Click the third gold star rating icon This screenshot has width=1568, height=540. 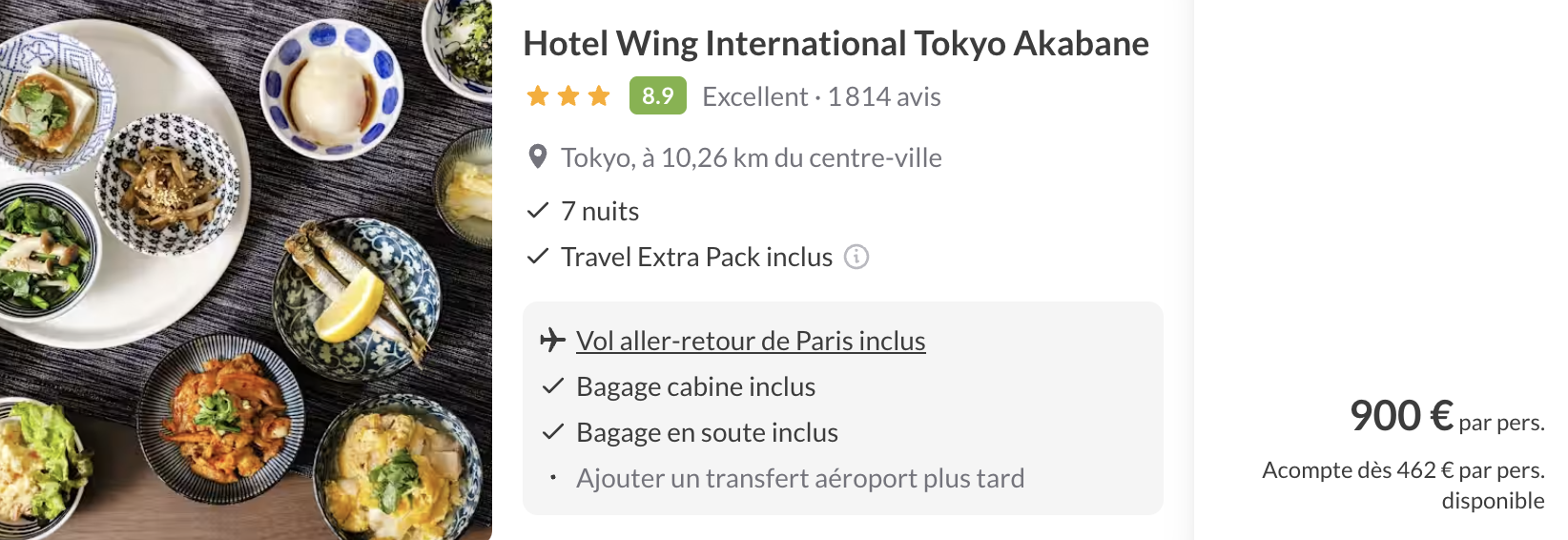point(599,95)
